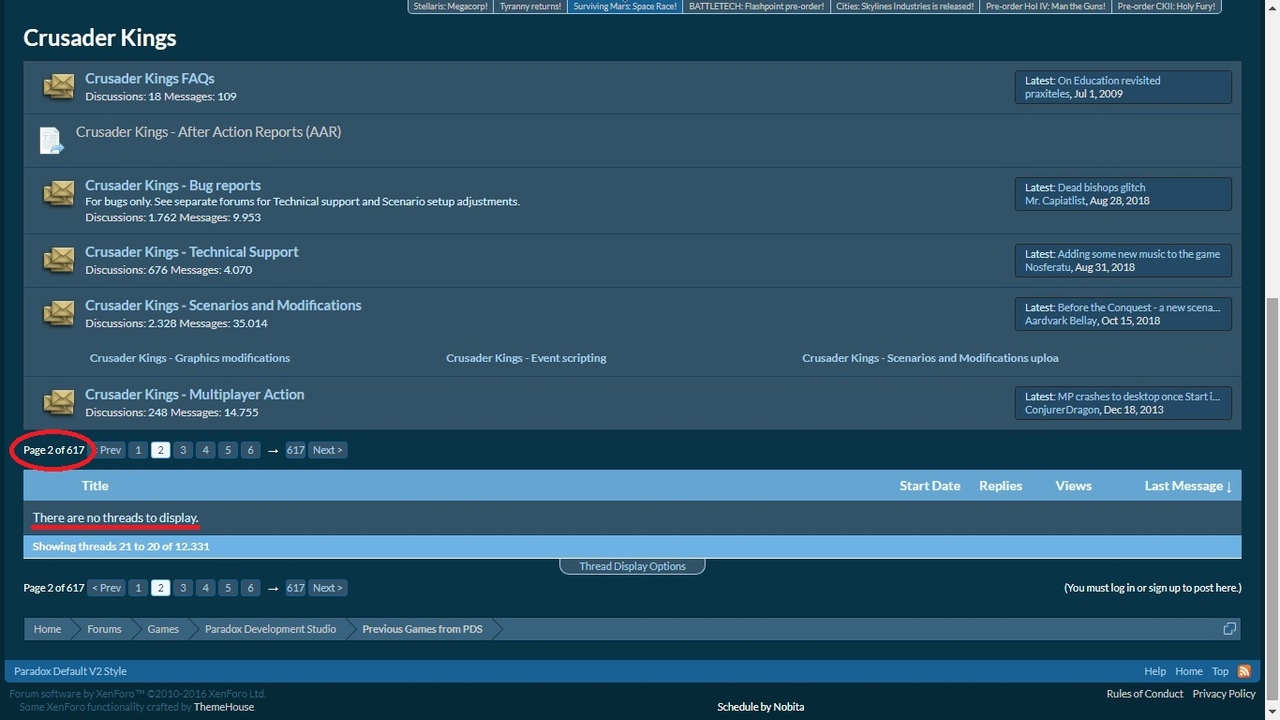Open latest post Dead bishops glitch
This screenshot has width=1280, height=720.
tap(1101, 188)
